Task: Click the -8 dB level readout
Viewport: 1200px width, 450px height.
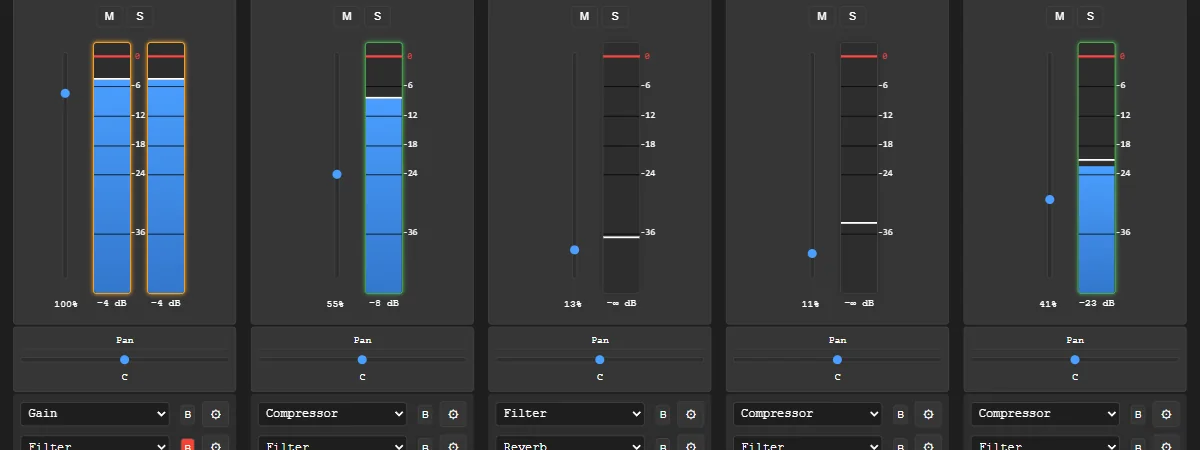Action: point(384,303)
